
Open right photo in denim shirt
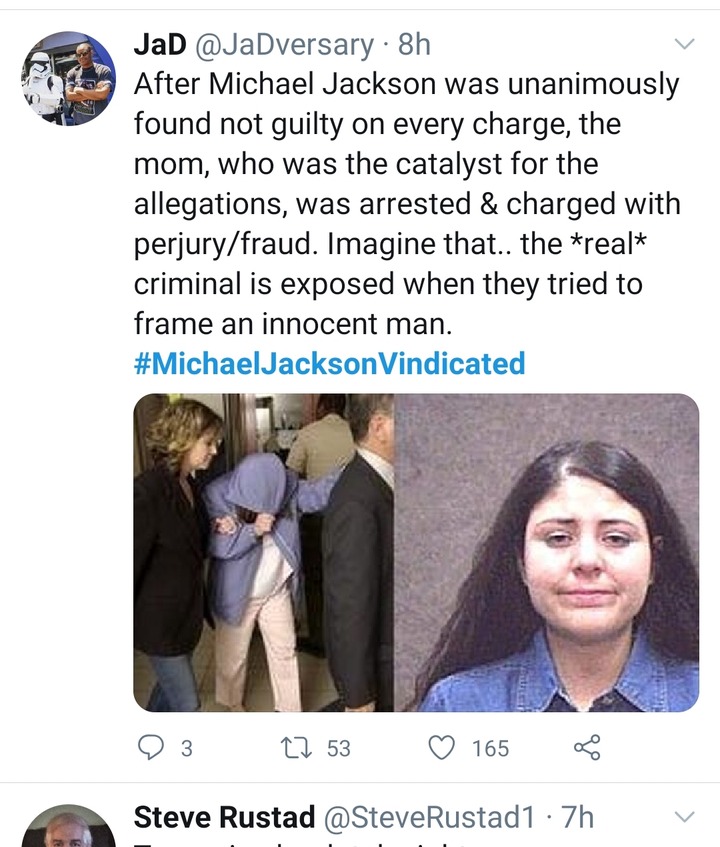click(547, 553)
